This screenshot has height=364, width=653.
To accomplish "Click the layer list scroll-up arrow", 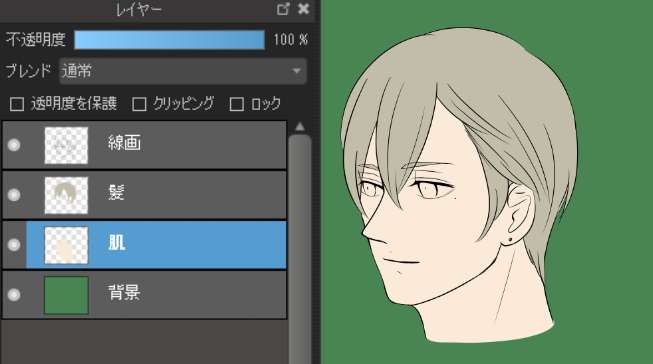I will 299,127.
